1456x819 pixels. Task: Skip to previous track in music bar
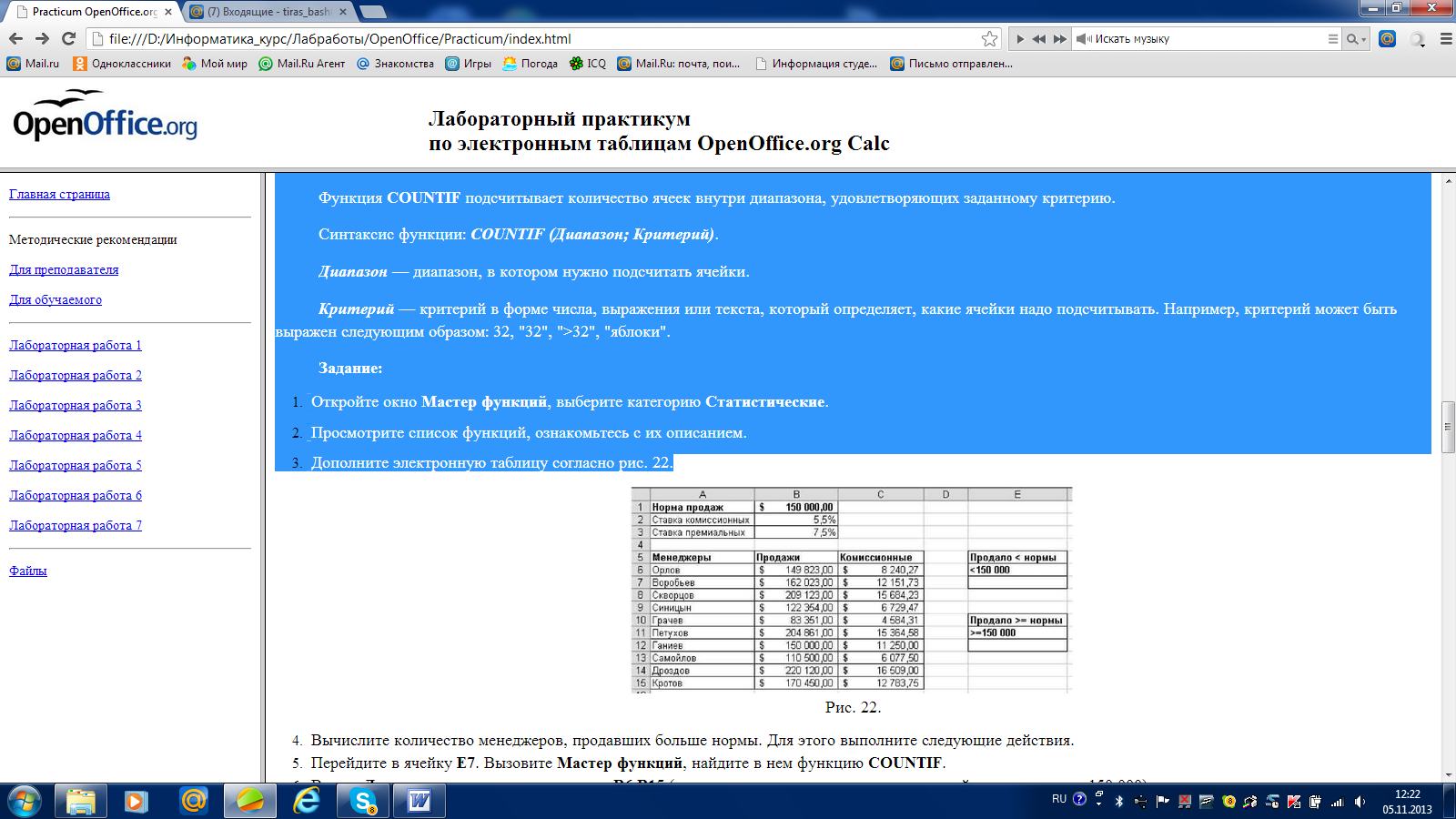click(1039, 39)
